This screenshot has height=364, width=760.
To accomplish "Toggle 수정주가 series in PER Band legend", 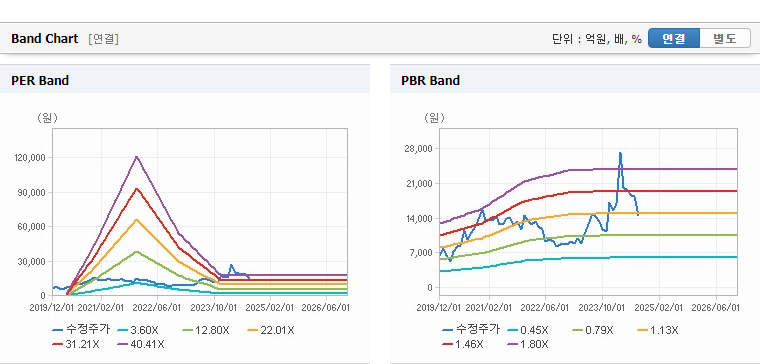I will (81, 330).
